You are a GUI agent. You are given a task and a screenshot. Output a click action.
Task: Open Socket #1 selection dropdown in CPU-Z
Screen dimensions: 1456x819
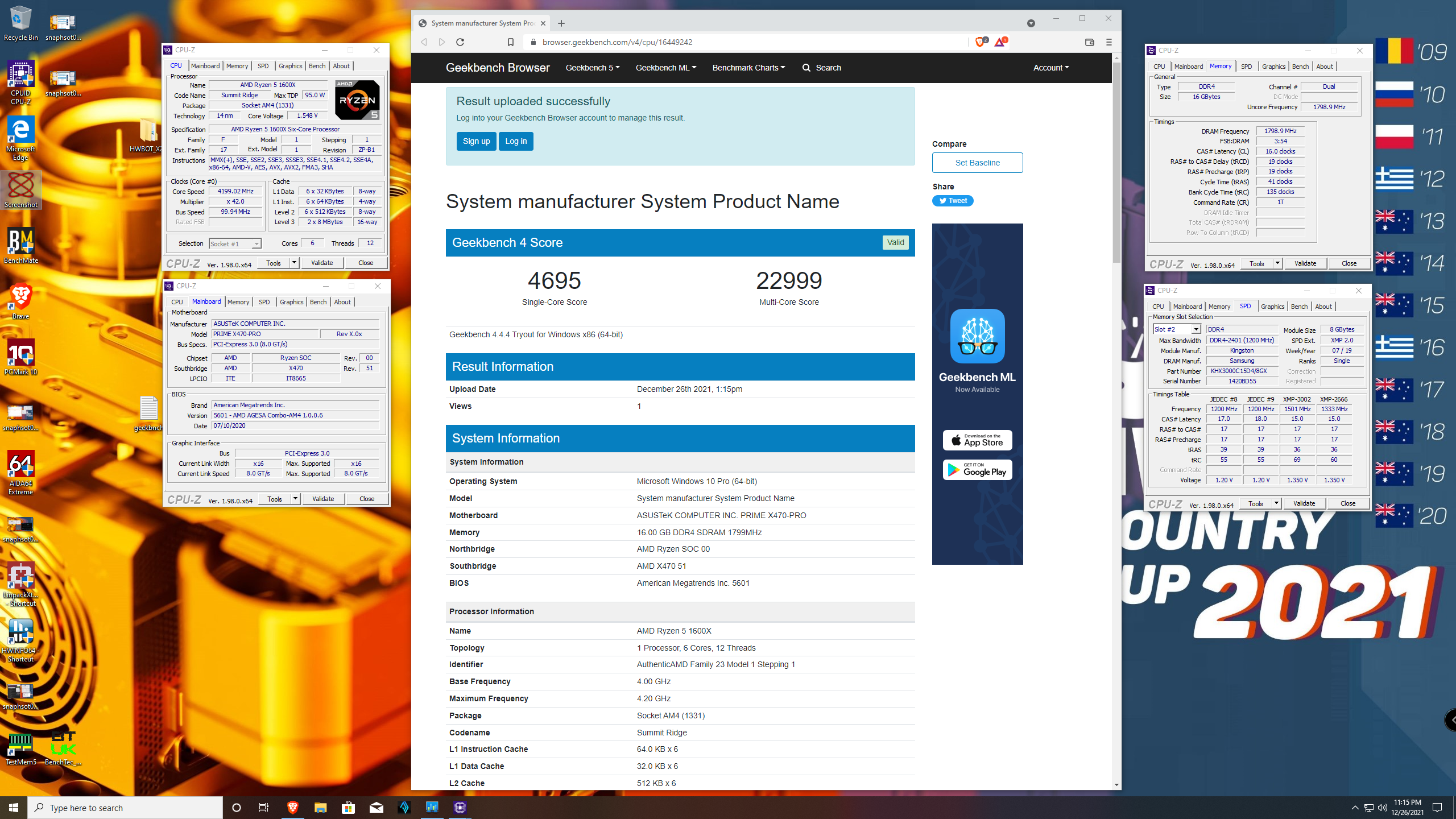pyautogui.click(x=235, y=244)
